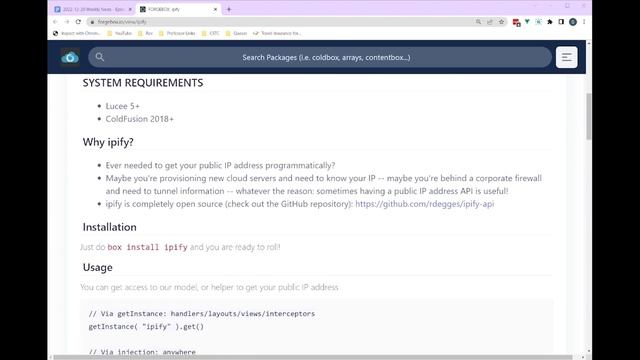Click the horizontal scrollbar at bottom
The image size is (640, 360).
313,357
